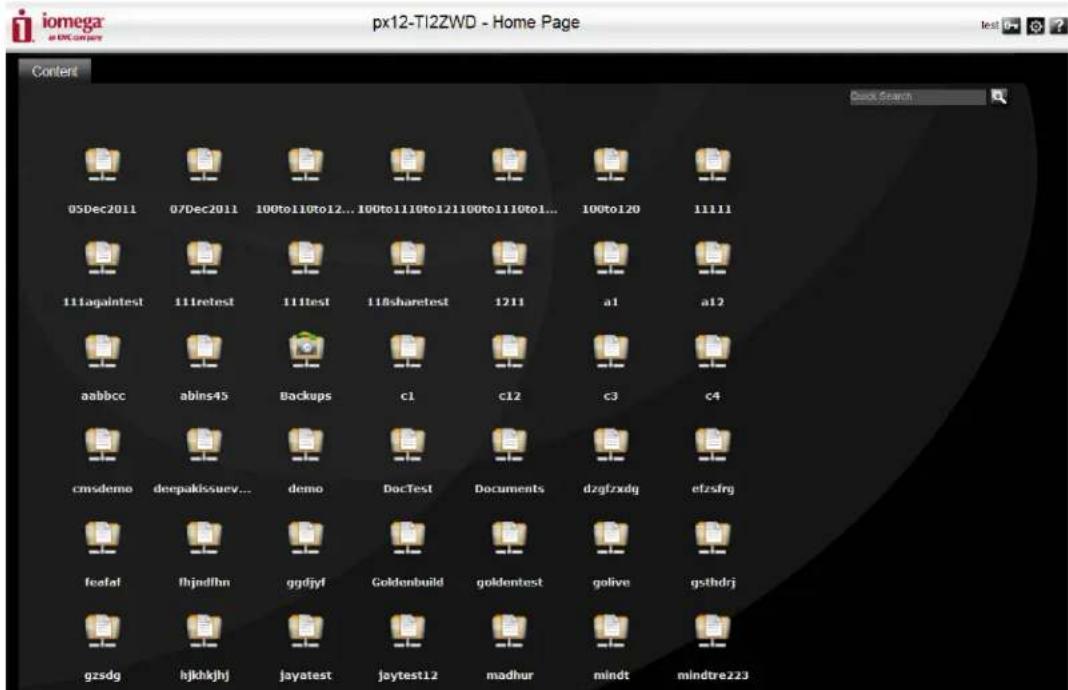1068x690 pixels.
Task: Open help with the question mark icon
Action: 1058,26
